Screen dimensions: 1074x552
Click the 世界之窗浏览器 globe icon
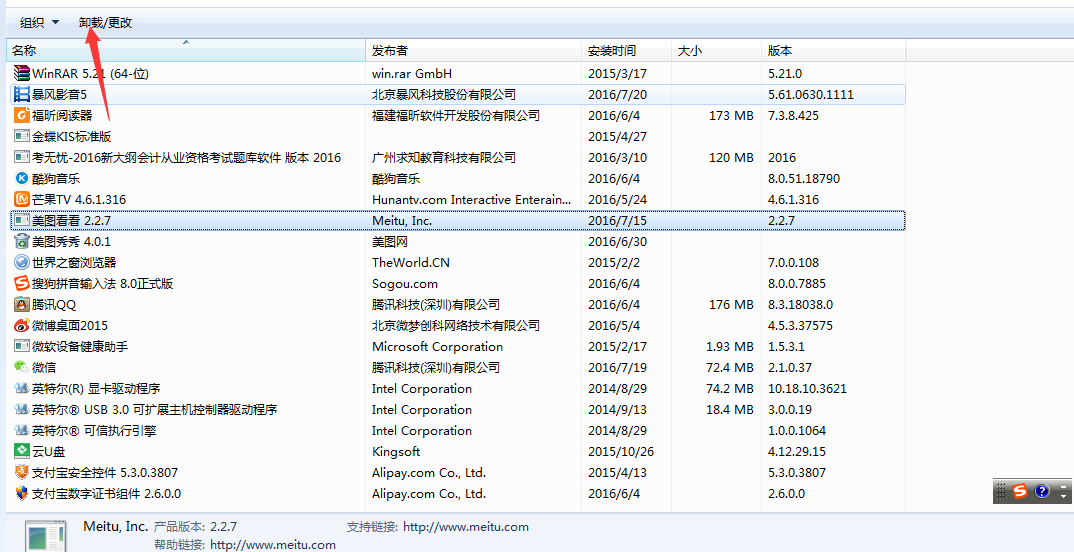click(x=22, y=262)
